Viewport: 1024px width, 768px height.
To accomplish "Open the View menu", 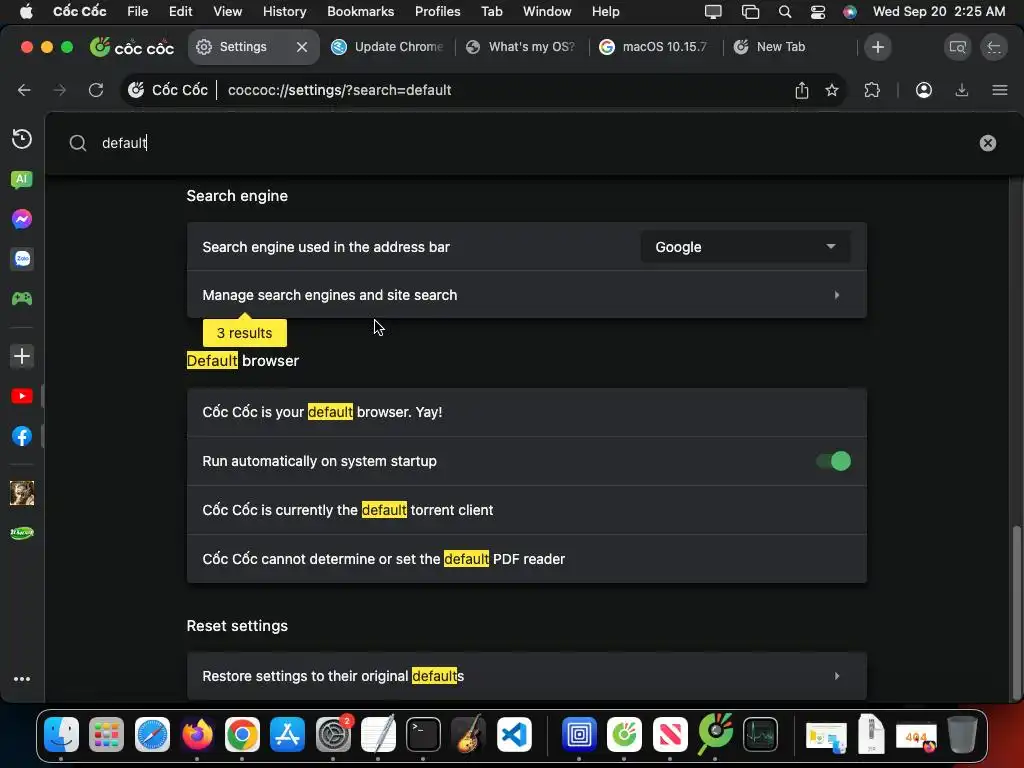I will [227, 11].
